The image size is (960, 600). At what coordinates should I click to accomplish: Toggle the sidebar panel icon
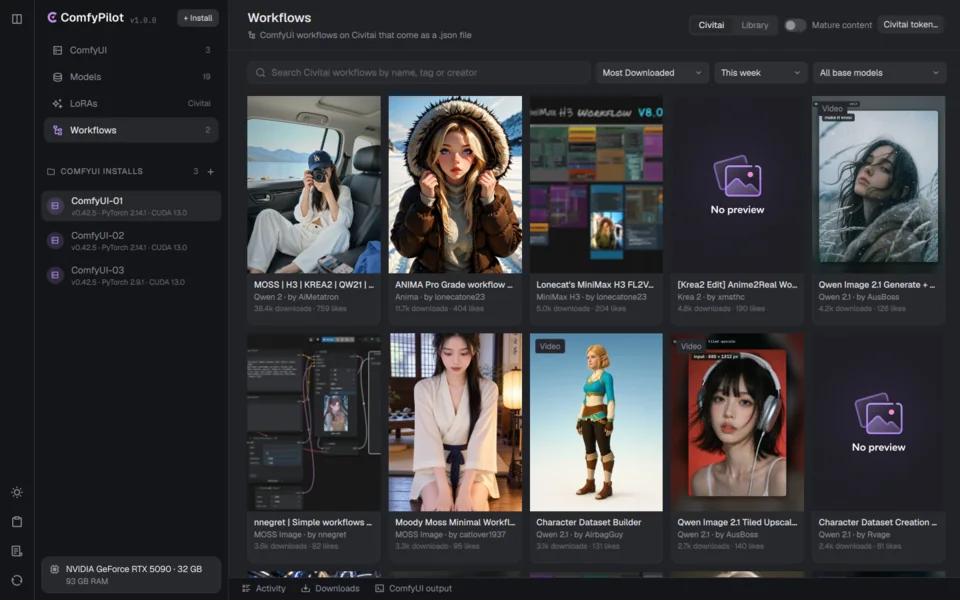(x=17, y=19)
